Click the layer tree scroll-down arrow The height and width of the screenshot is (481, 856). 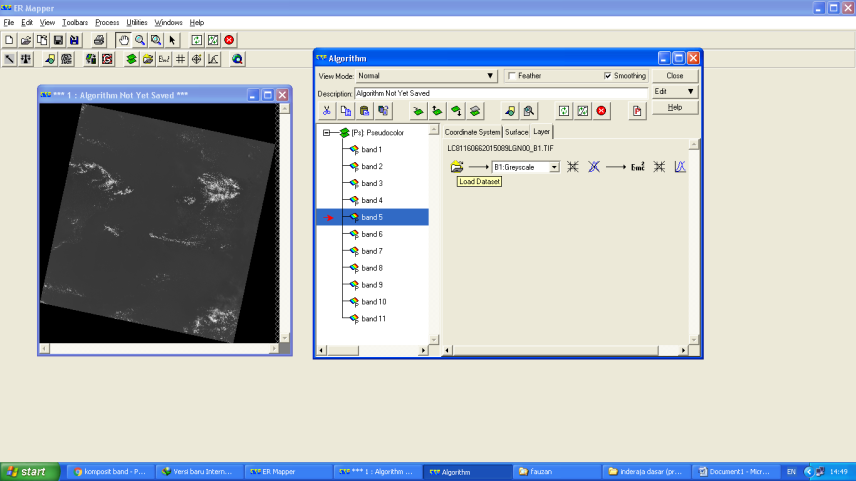[435, 340]
